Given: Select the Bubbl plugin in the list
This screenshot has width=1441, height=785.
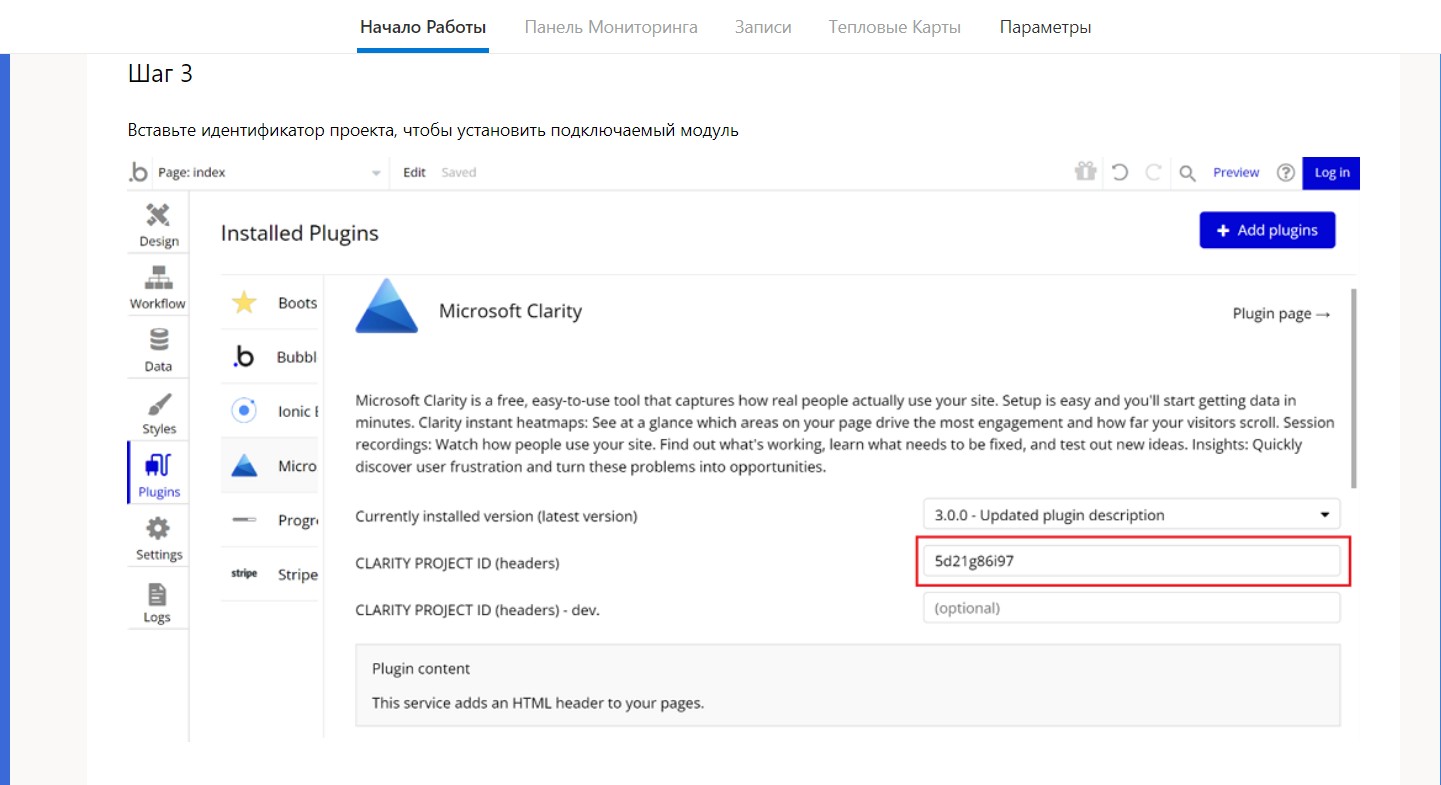Looking at the screenshot, I should [269, 357].
